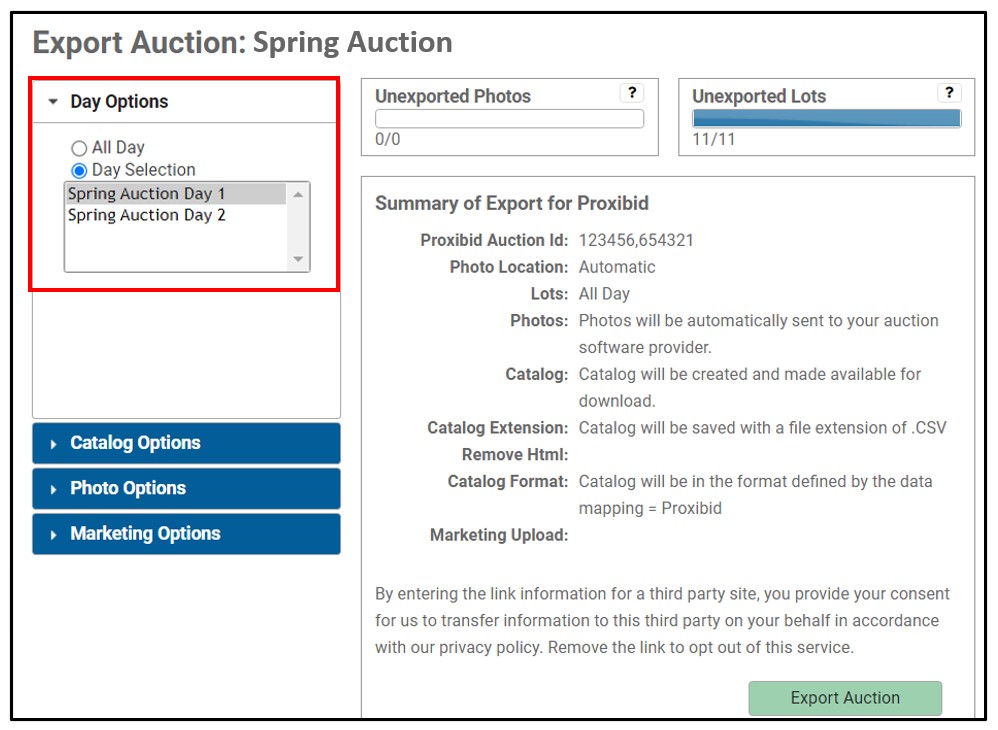This screenshot has width=998, height=730.
Task: Open the Unexported Lots help question mark
Action: 949,93
